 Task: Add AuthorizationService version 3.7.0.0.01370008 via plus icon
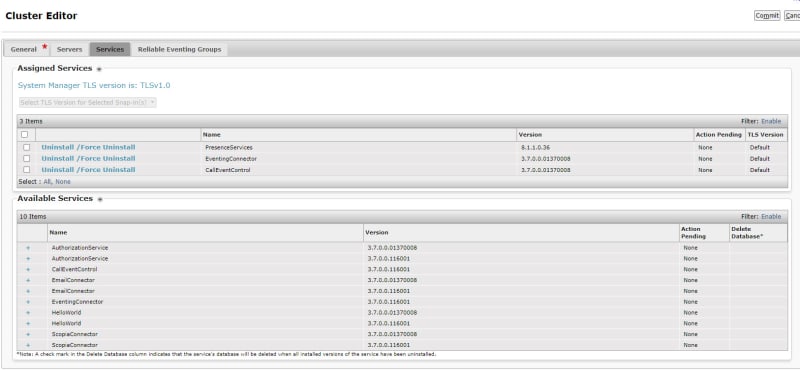coord(28,248)
